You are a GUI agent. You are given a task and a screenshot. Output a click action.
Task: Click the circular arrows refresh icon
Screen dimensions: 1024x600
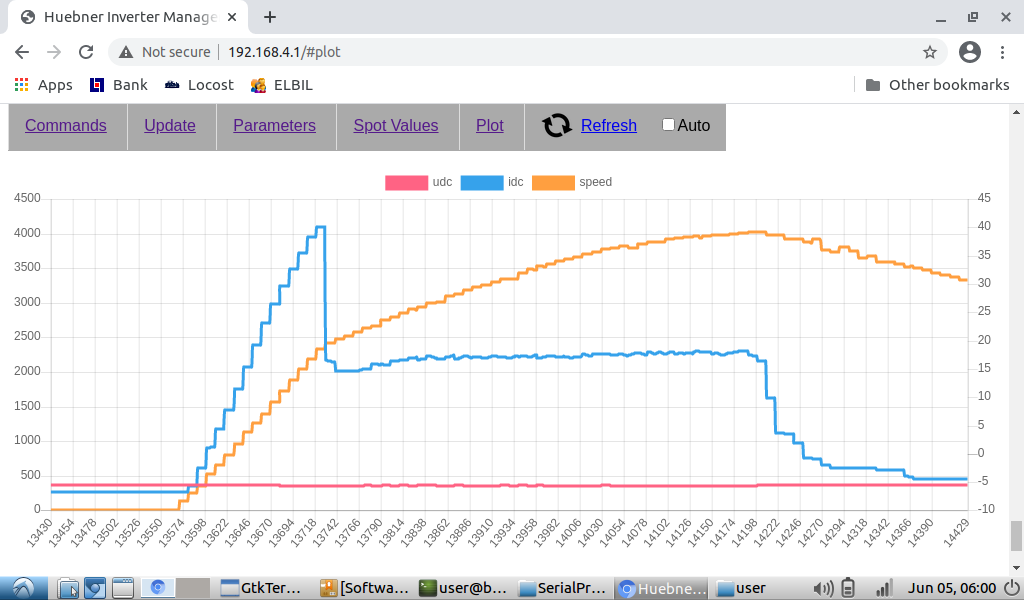[557, 125]
